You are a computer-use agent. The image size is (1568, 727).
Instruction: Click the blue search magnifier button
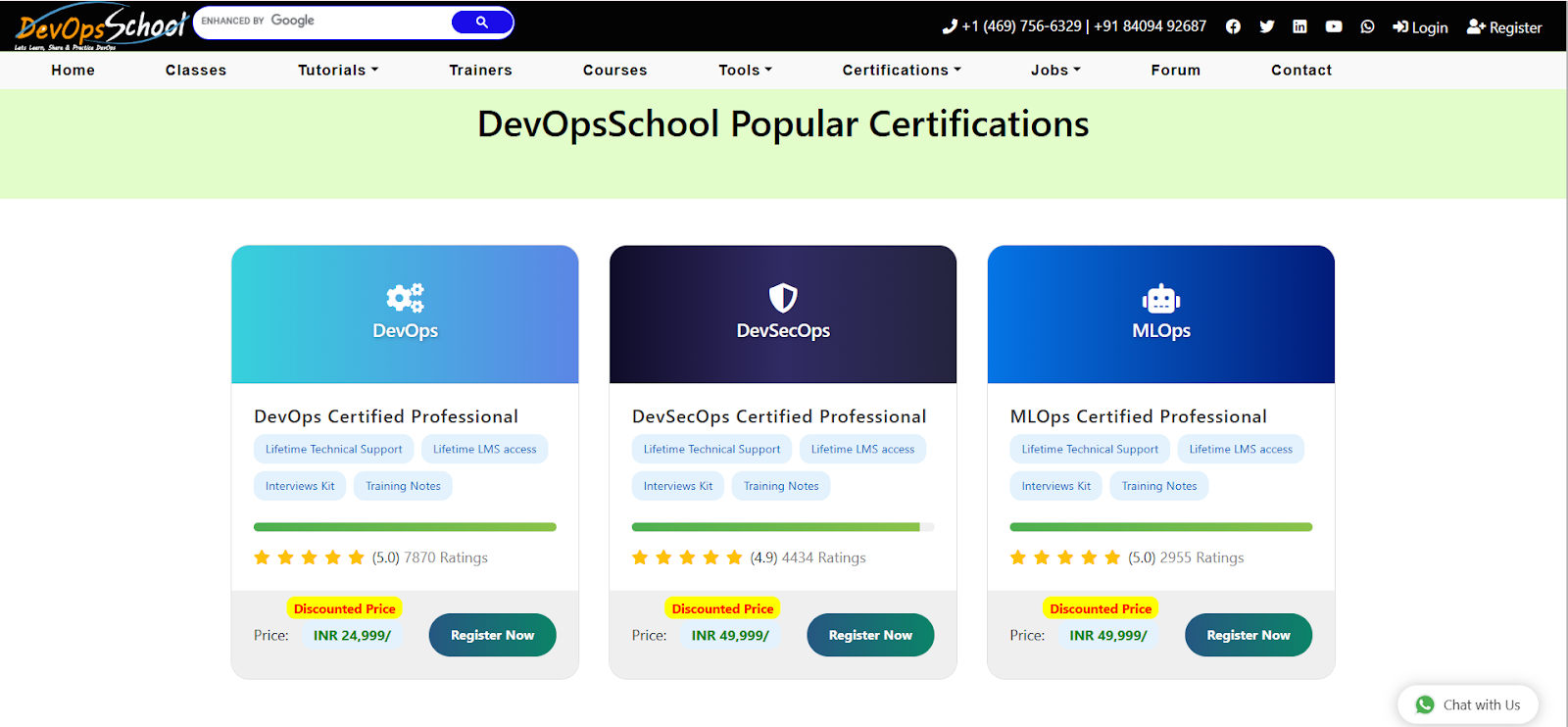[x=482, y=22]
